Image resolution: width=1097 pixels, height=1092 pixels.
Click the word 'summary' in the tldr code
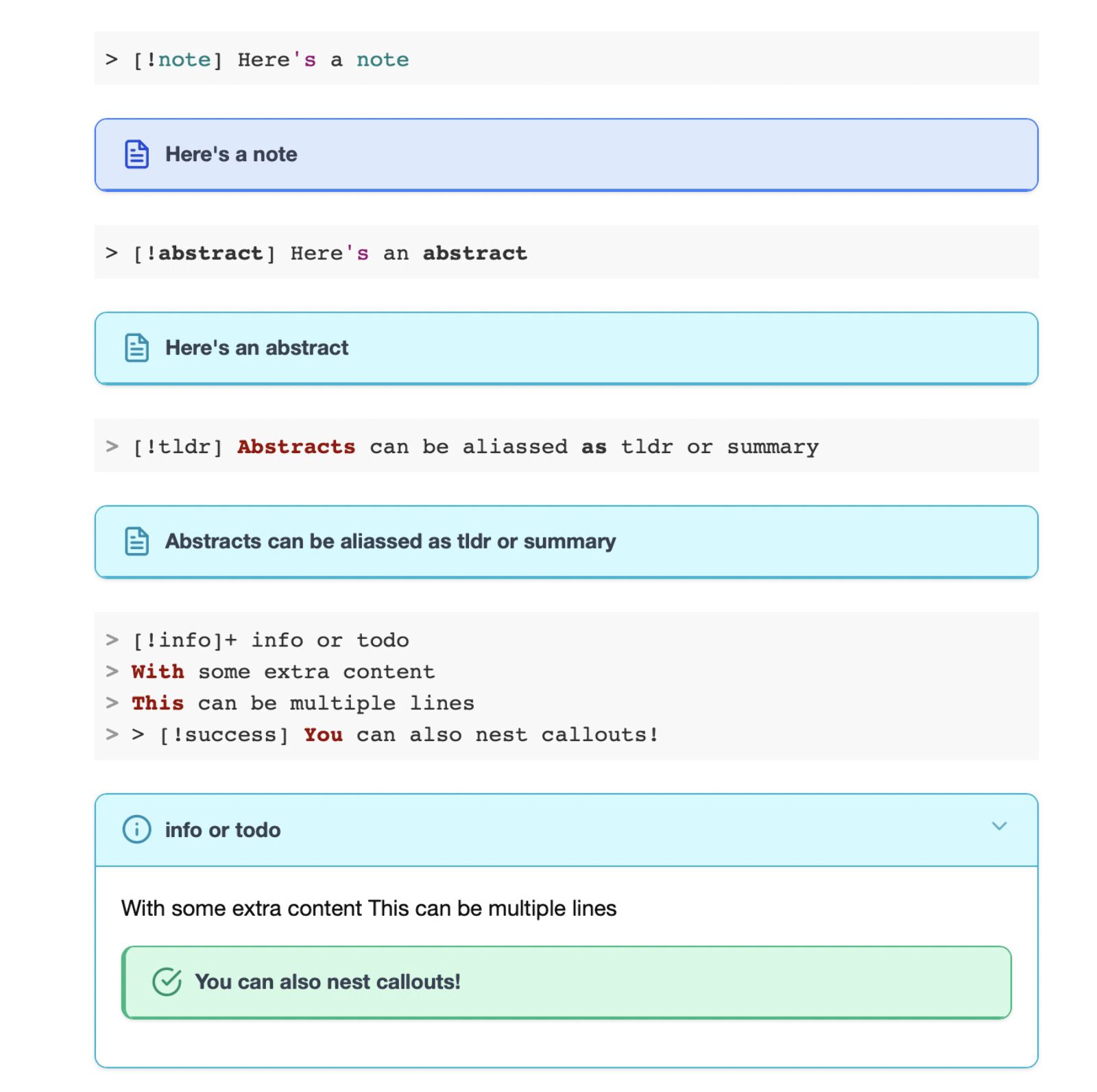(773, 447)
